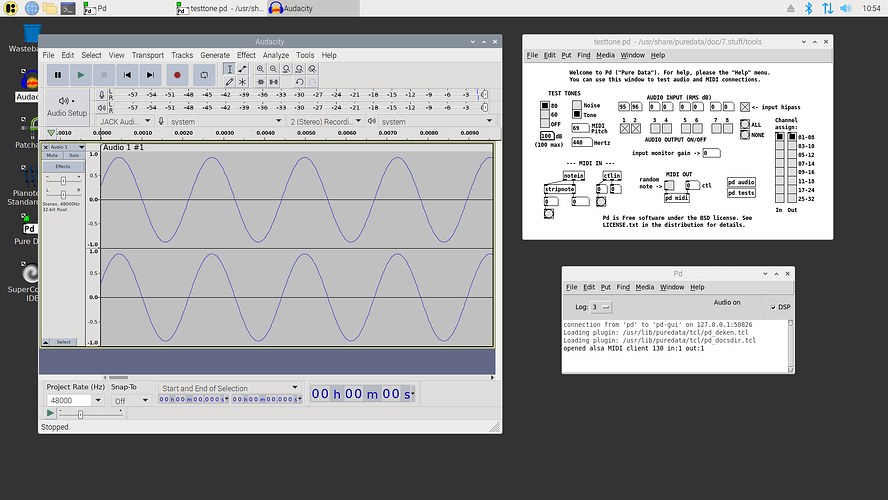Choose the Selection tool (I-beam)
This screenshot has height=500, width=888.
pos(229,69)
